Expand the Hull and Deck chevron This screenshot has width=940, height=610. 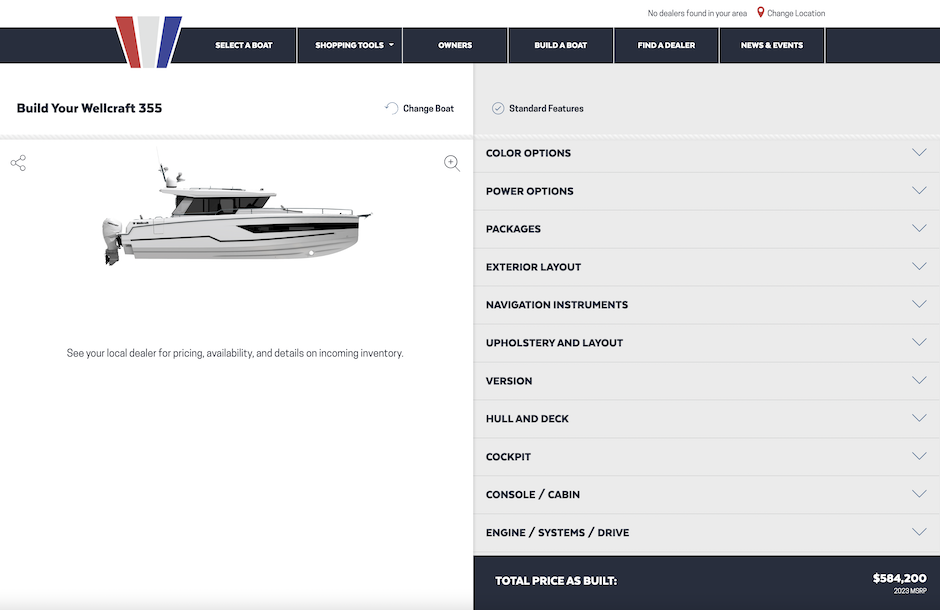[919, 418]
